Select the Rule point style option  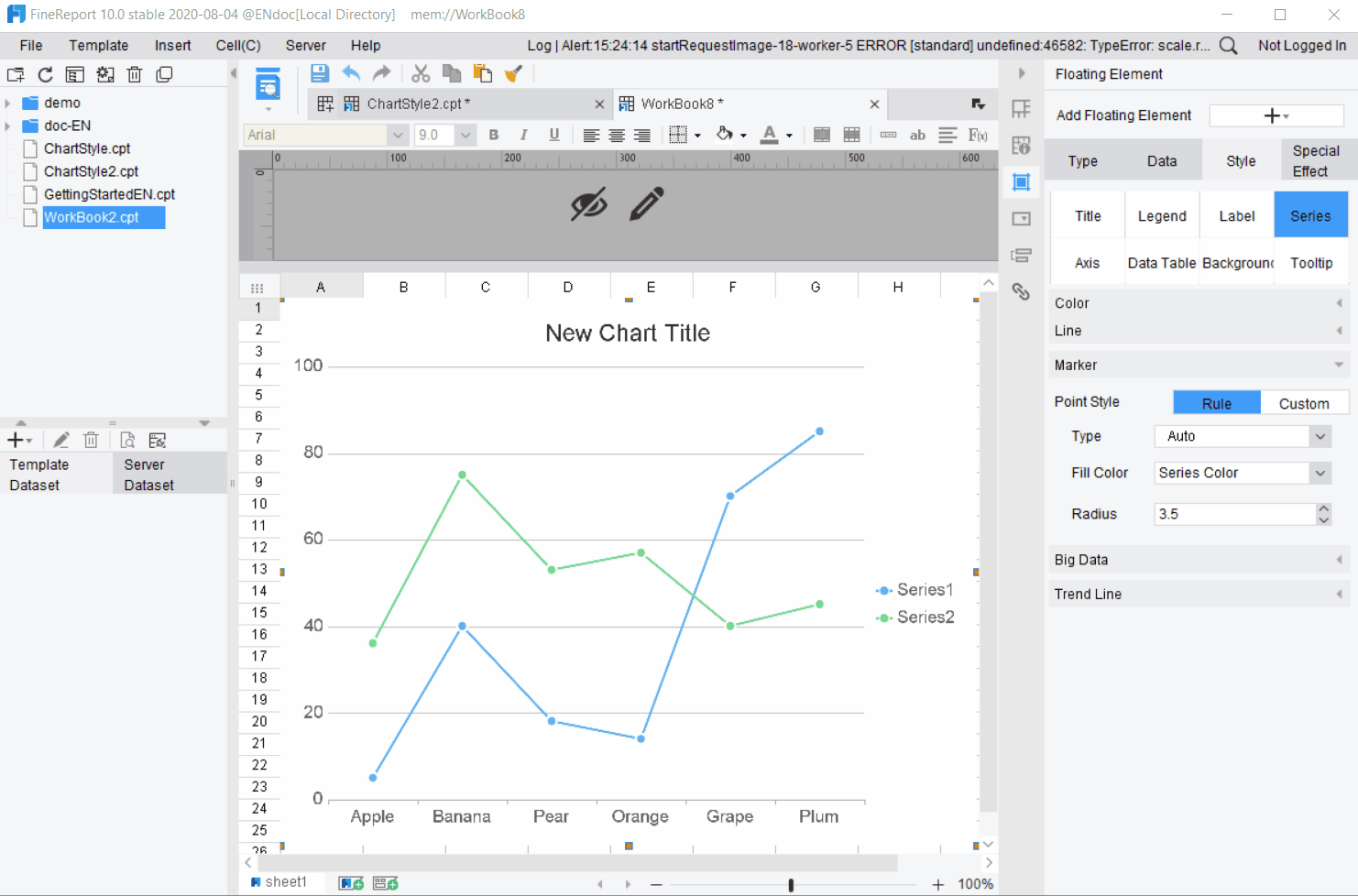pos(1217,403)
